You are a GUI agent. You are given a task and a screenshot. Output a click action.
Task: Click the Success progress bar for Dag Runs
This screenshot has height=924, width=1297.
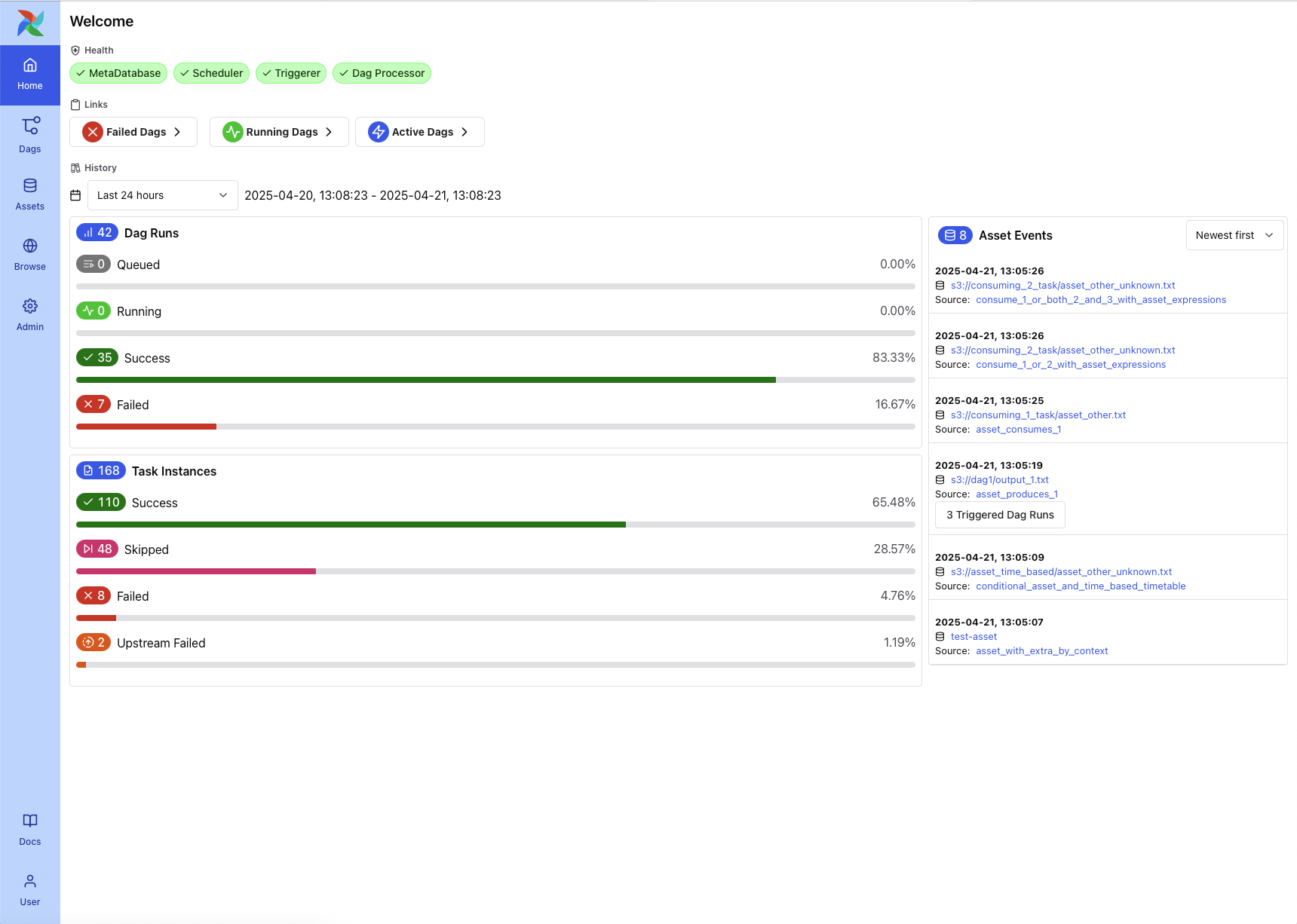pyautogui.click(x=495, y=379)
